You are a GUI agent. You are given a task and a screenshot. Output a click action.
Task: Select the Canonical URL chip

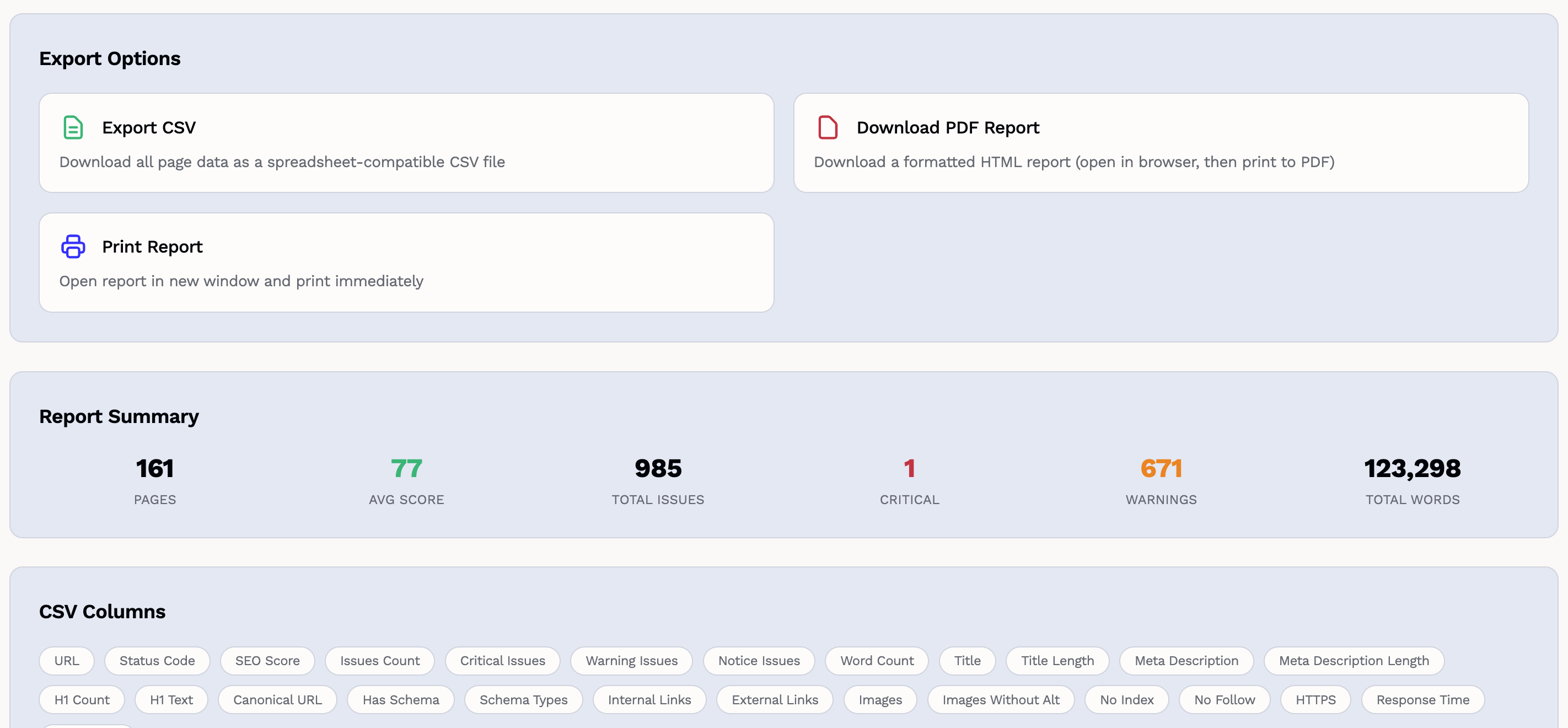[277, 699]
